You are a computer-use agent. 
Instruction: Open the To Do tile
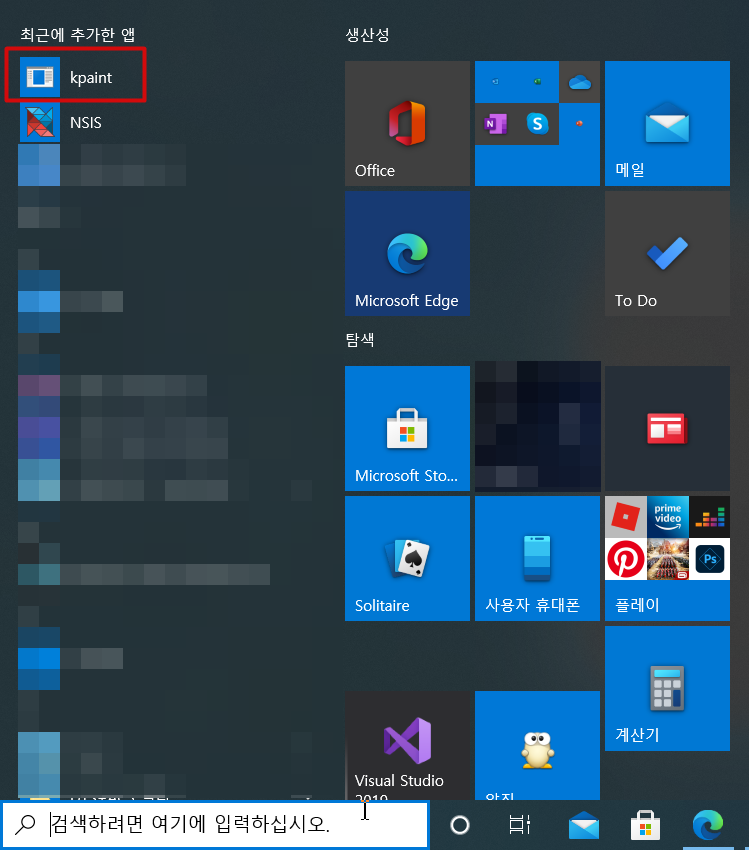[x=667, y=254]
